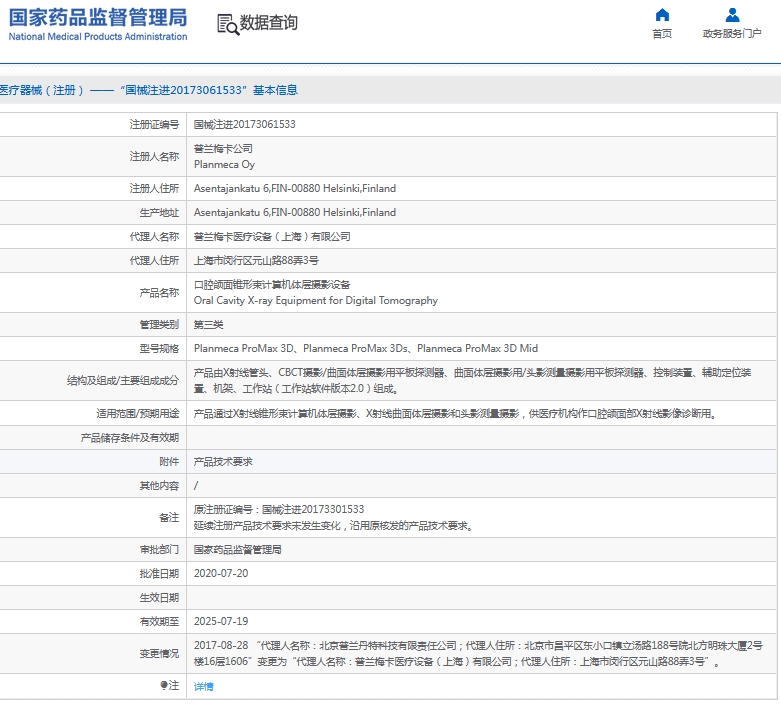Click the 国家药品监督管理局 logo
781x706 pixels.
[x=98, y=17]
